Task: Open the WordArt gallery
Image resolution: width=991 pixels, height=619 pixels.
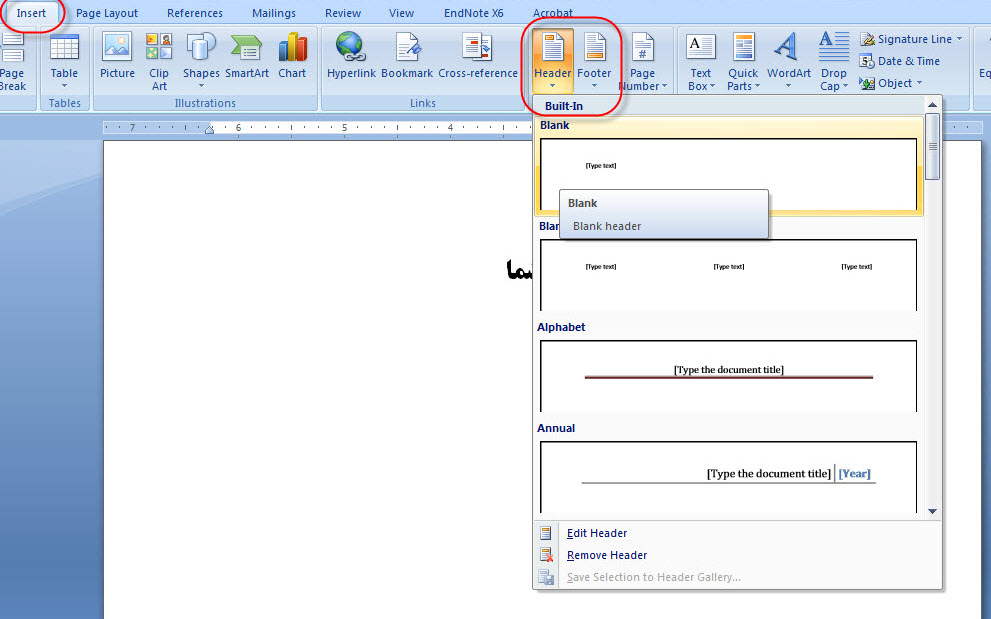Action: point(789,60)
